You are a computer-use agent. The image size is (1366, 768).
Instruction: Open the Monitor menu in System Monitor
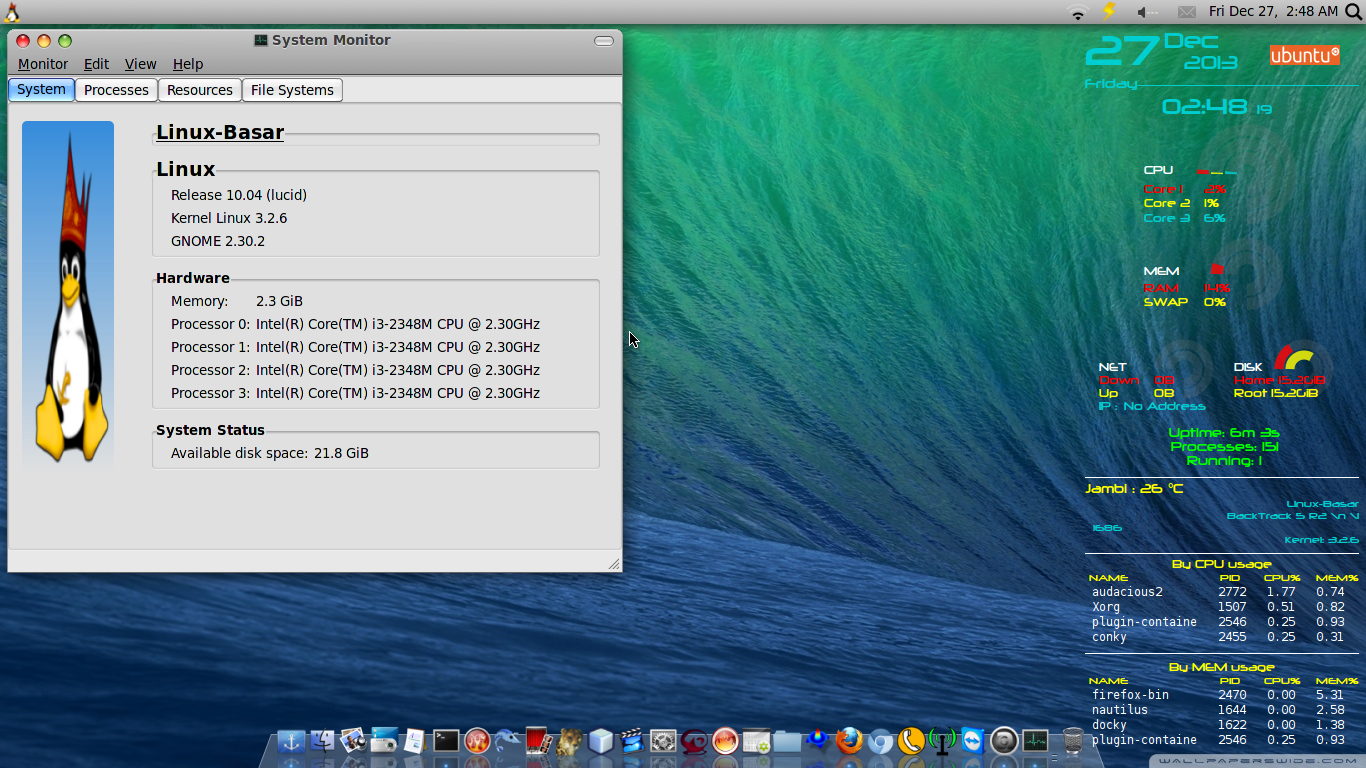click(43, 64)
